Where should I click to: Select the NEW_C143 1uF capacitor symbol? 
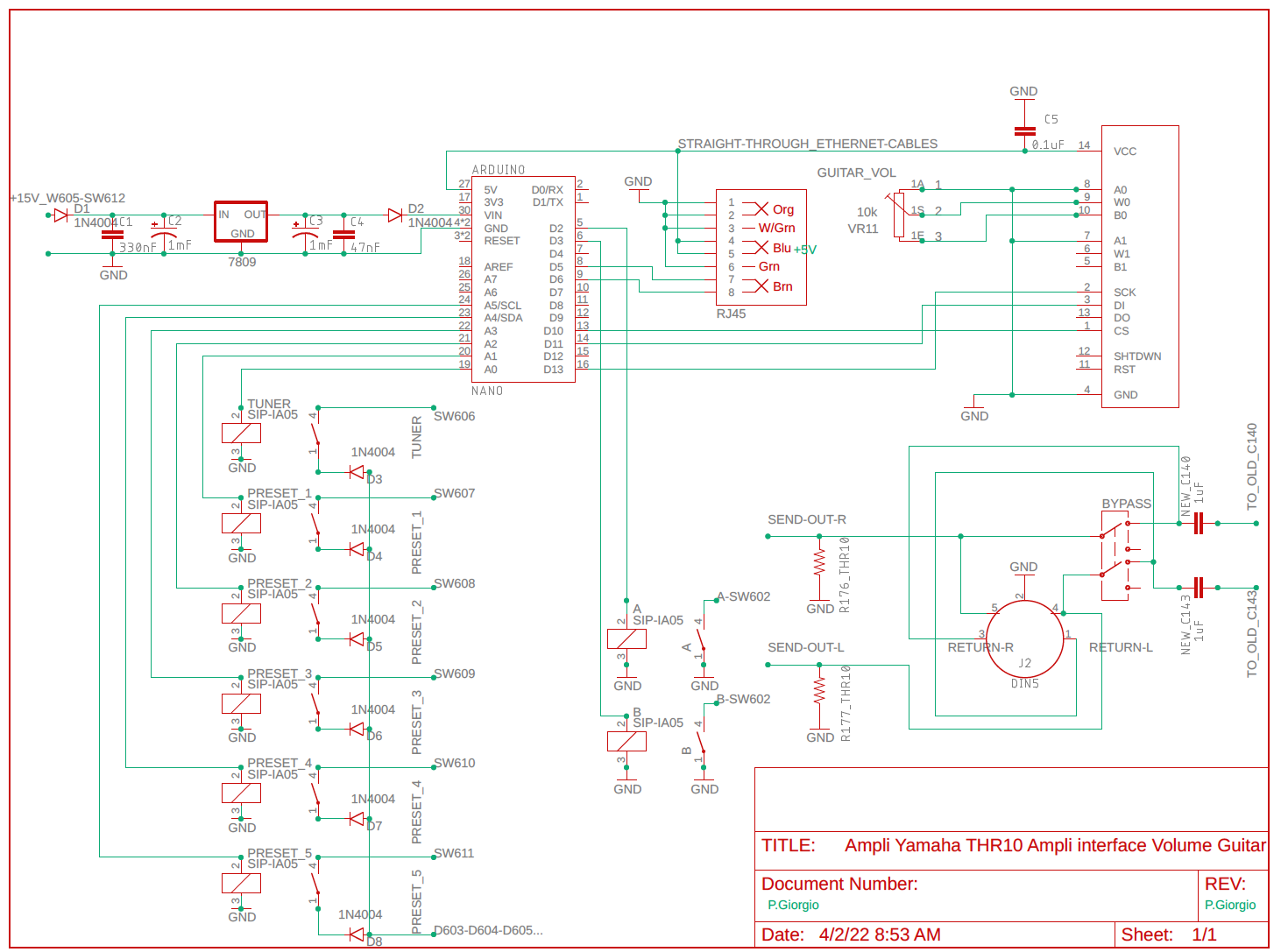click(x=1199, y=588)
